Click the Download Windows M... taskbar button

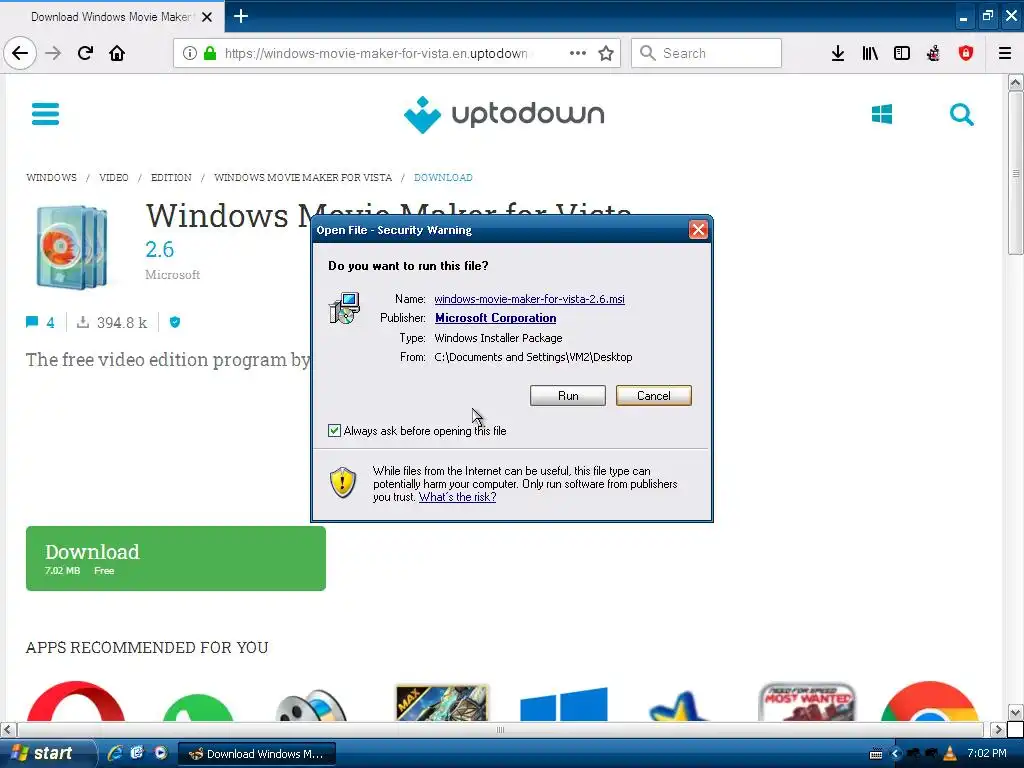click(x=257, y=754)
